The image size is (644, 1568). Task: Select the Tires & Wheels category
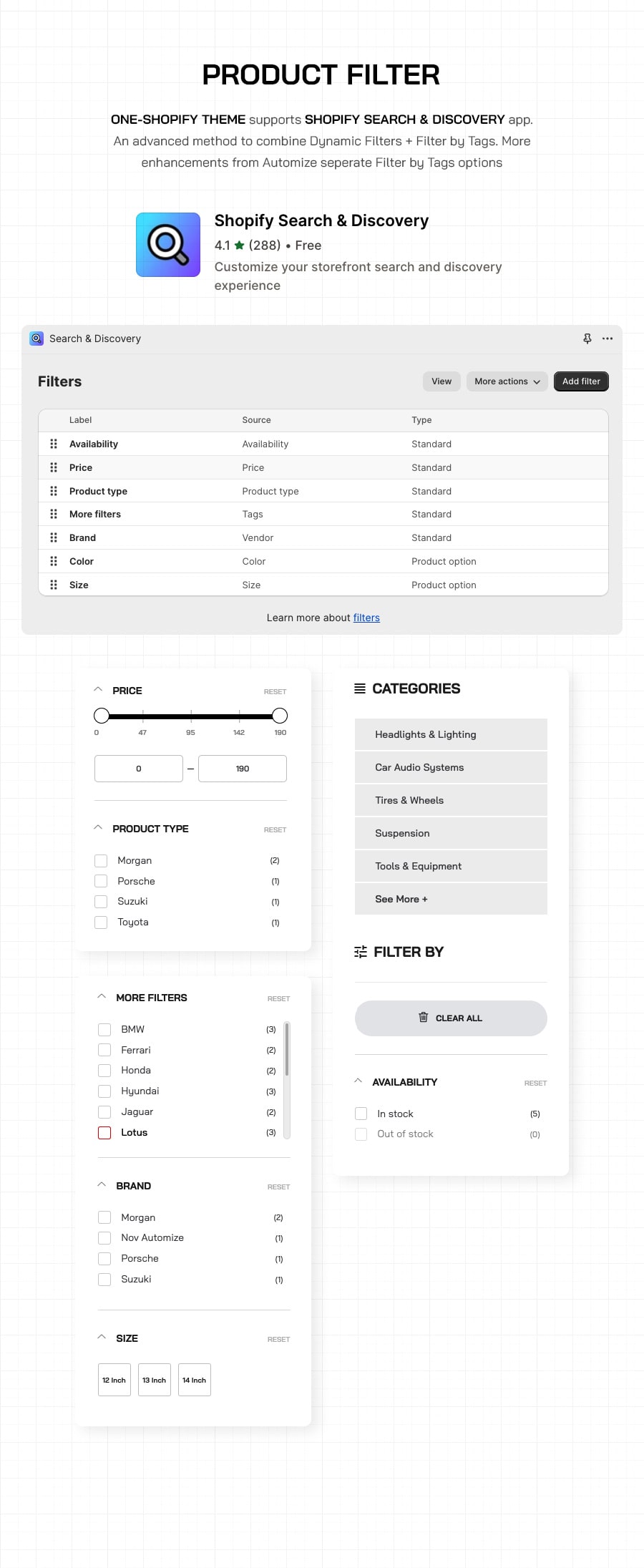point(450,799)
